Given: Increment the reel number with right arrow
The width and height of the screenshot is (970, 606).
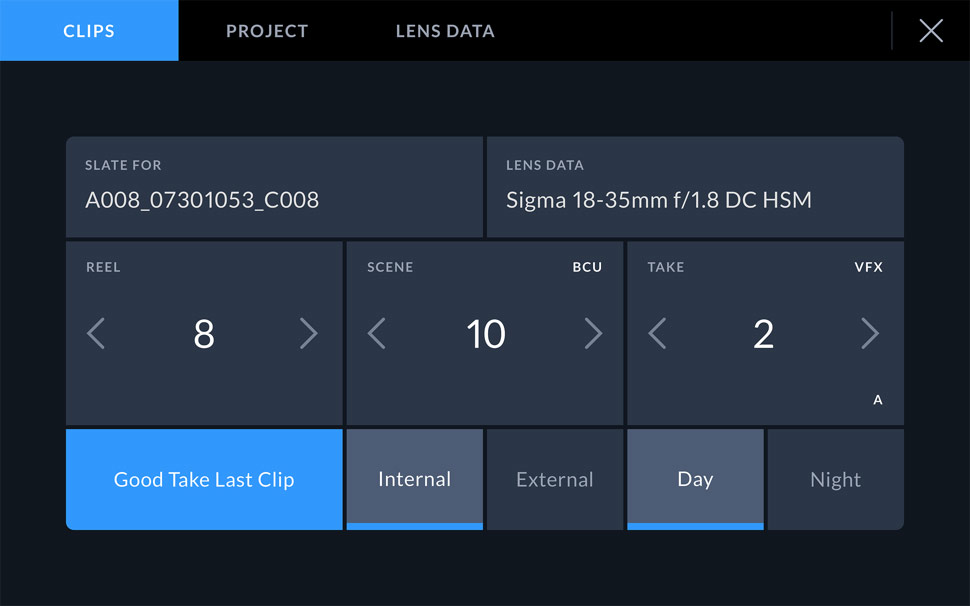Looking at the screenshot, I should [x=310, y=333].
